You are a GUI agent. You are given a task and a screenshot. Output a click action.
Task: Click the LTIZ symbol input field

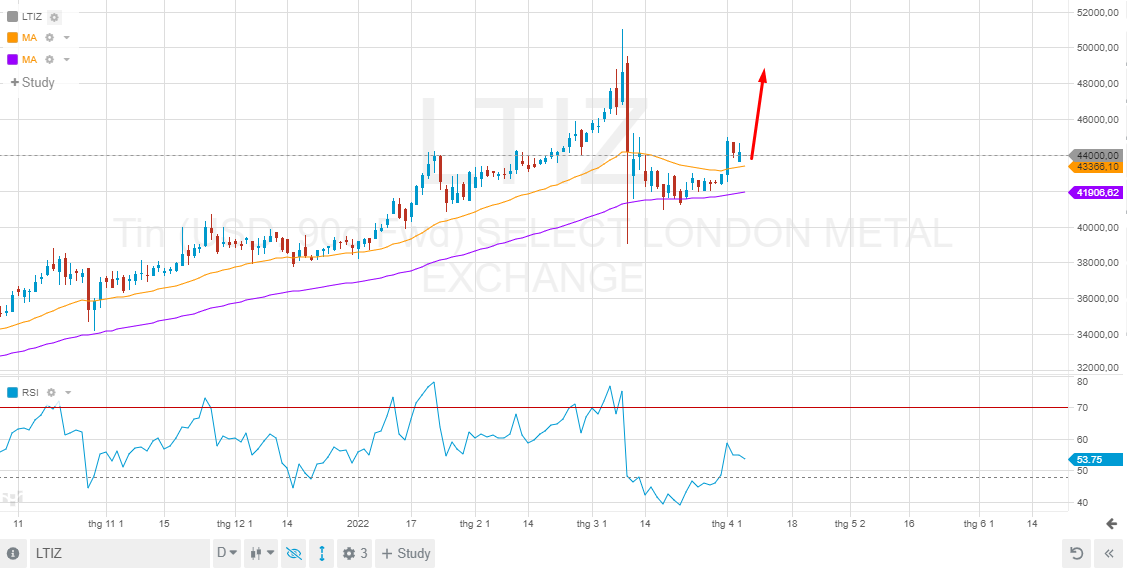(x=119, y=553)
